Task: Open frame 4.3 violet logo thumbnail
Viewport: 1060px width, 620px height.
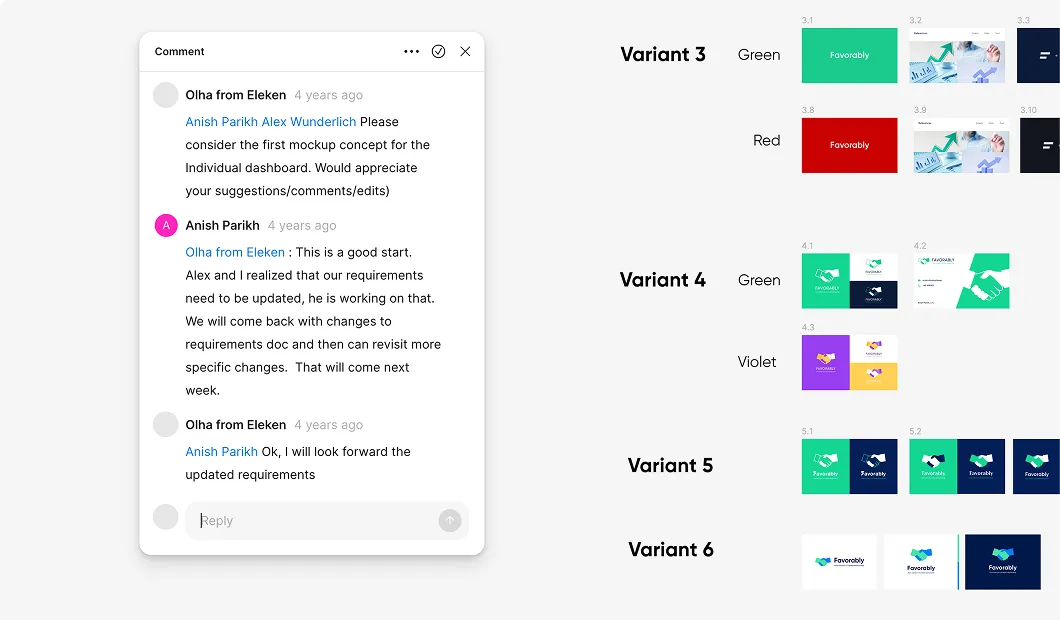Action: pyautogui.click(x=849, y=362)
